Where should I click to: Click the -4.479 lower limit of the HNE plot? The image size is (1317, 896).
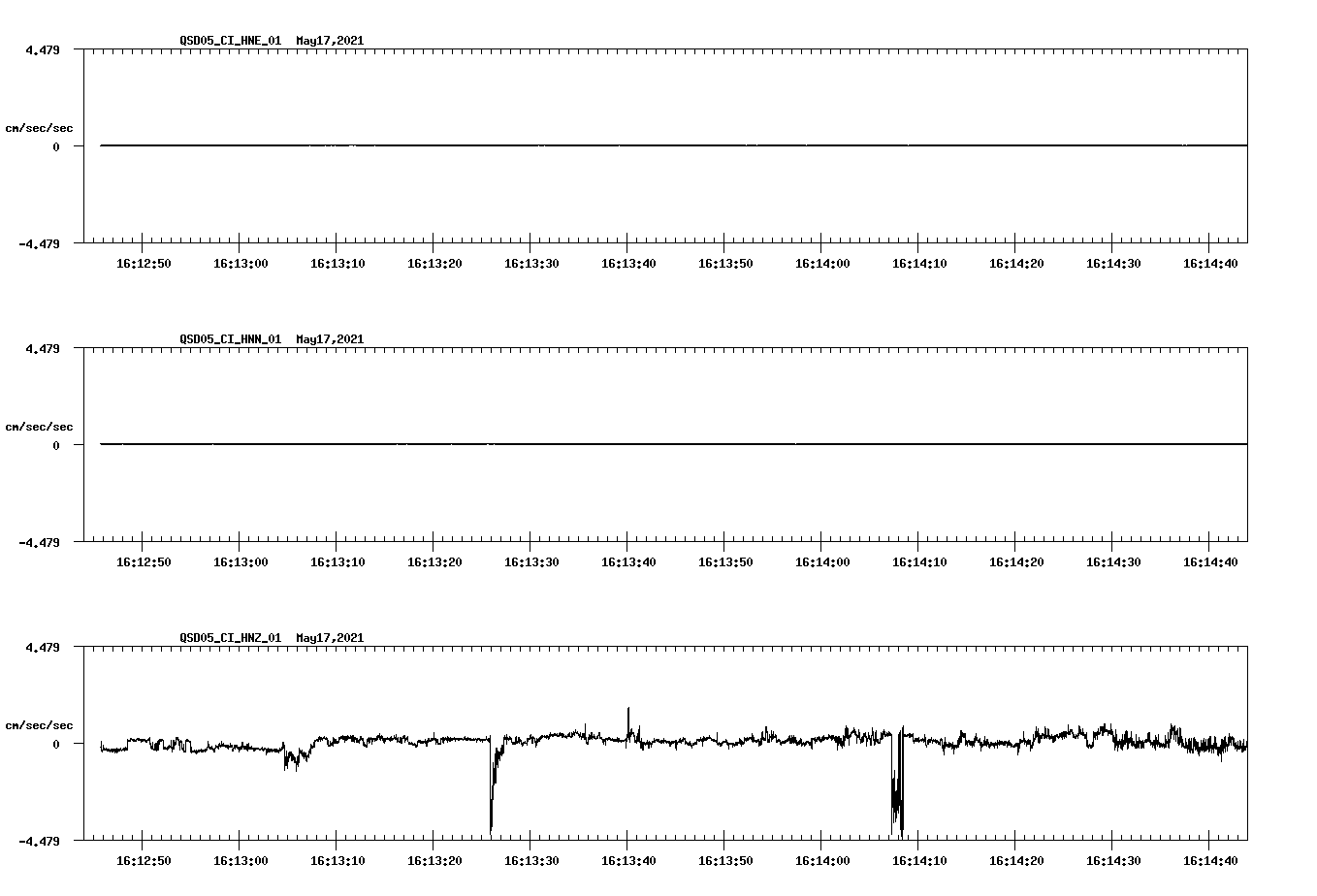pos(40,242)
